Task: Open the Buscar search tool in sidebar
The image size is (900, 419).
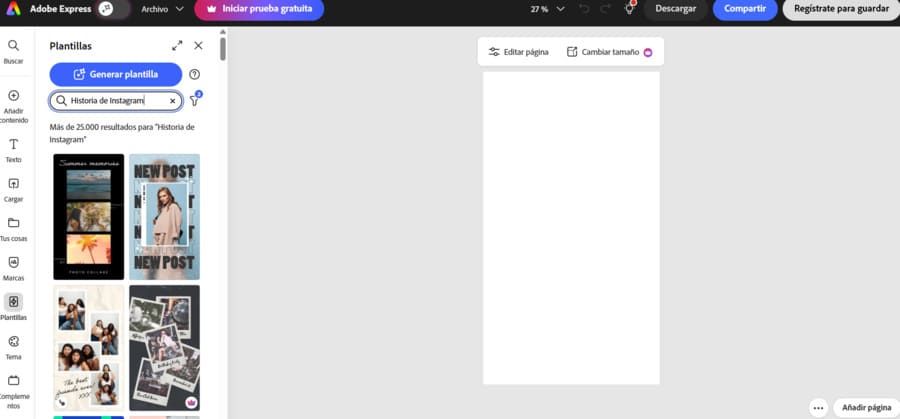Action: 13,51
